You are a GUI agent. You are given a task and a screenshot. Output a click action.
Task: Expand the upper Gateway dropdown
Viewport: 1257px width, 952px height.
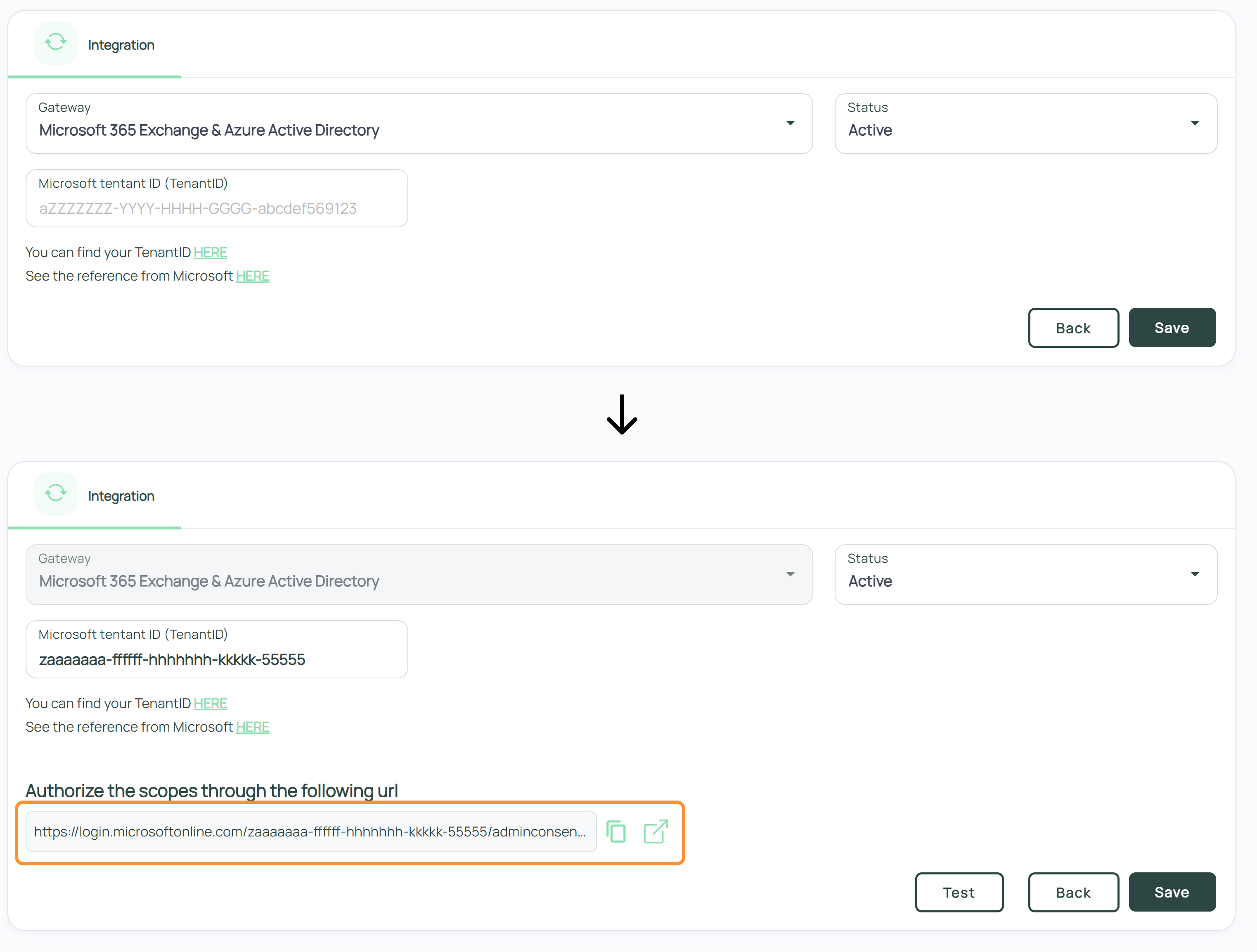pyautogui.click(x=790, y=123)
